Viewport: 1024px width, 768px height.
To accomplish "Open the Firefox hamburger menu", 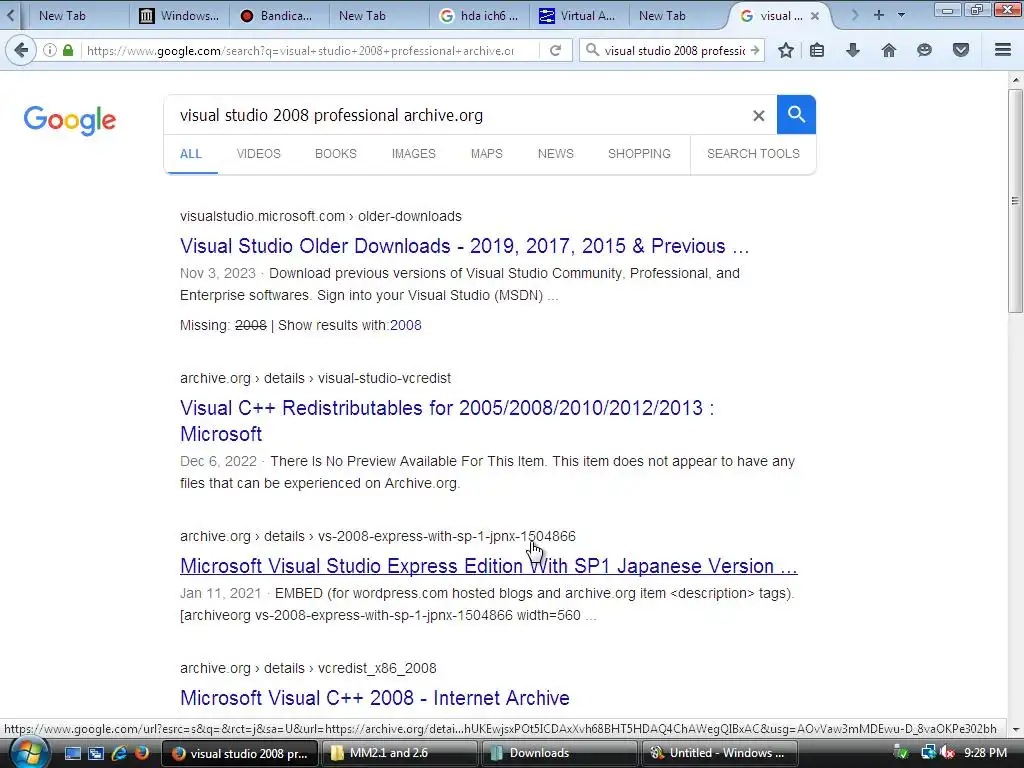I will 1002,50.
